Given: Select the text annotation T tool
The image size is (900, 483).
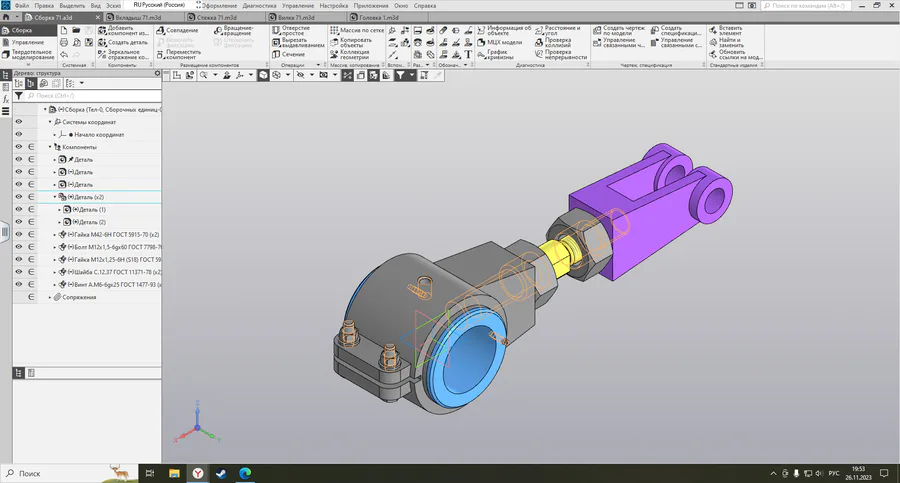Looking at the screenshot, I should click(x=468, y=55).
